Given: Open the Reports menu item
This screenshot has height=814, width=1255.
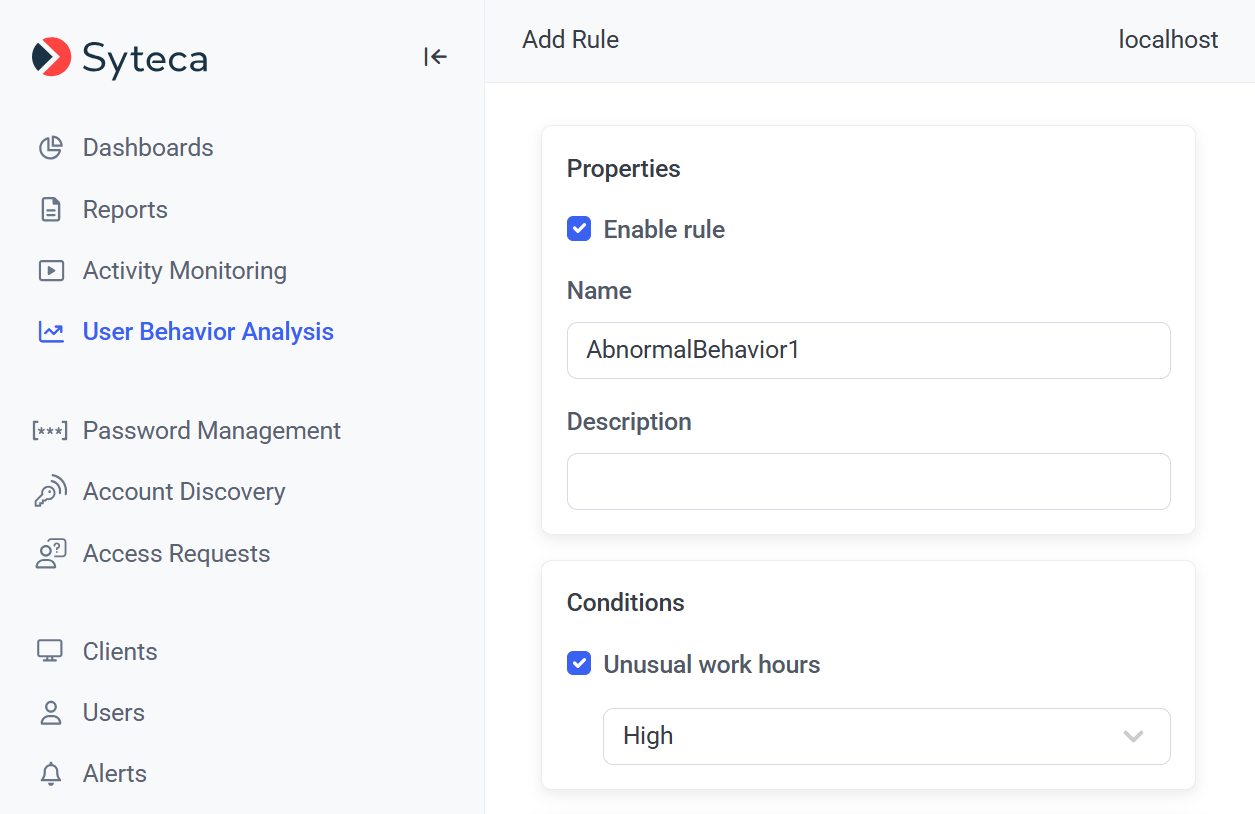Looking at the screenshot, I should pyautogui.click(x=125, y=210).
